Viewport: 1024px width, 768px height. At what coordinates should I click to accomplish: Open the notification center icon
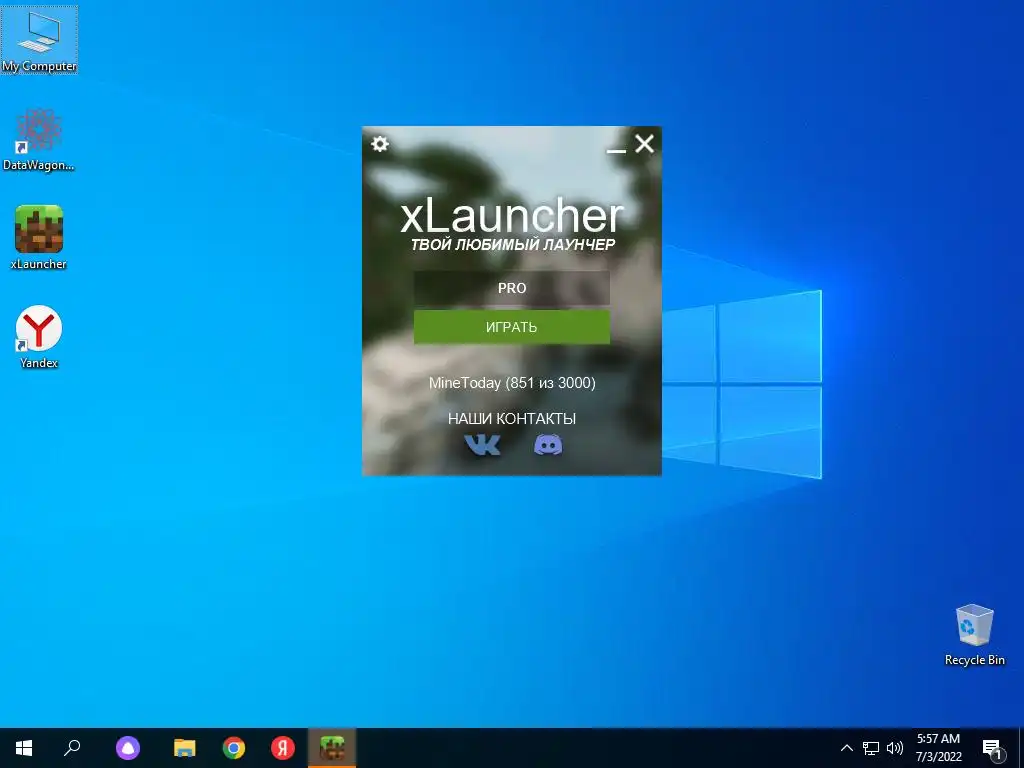coord(992,749)
